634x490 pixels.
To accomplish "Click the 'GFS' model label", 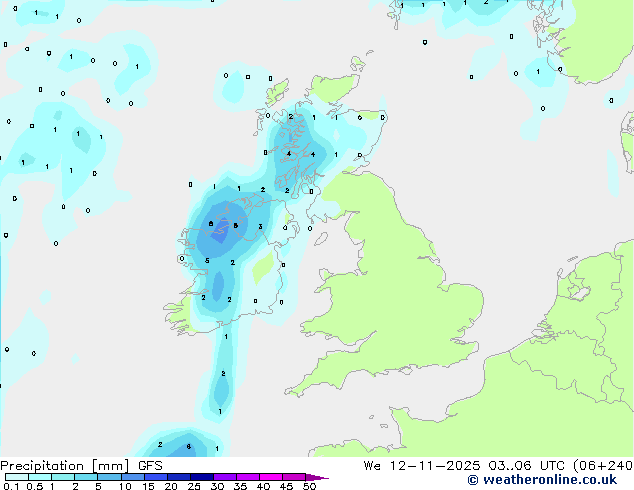I will pos(150,466).
